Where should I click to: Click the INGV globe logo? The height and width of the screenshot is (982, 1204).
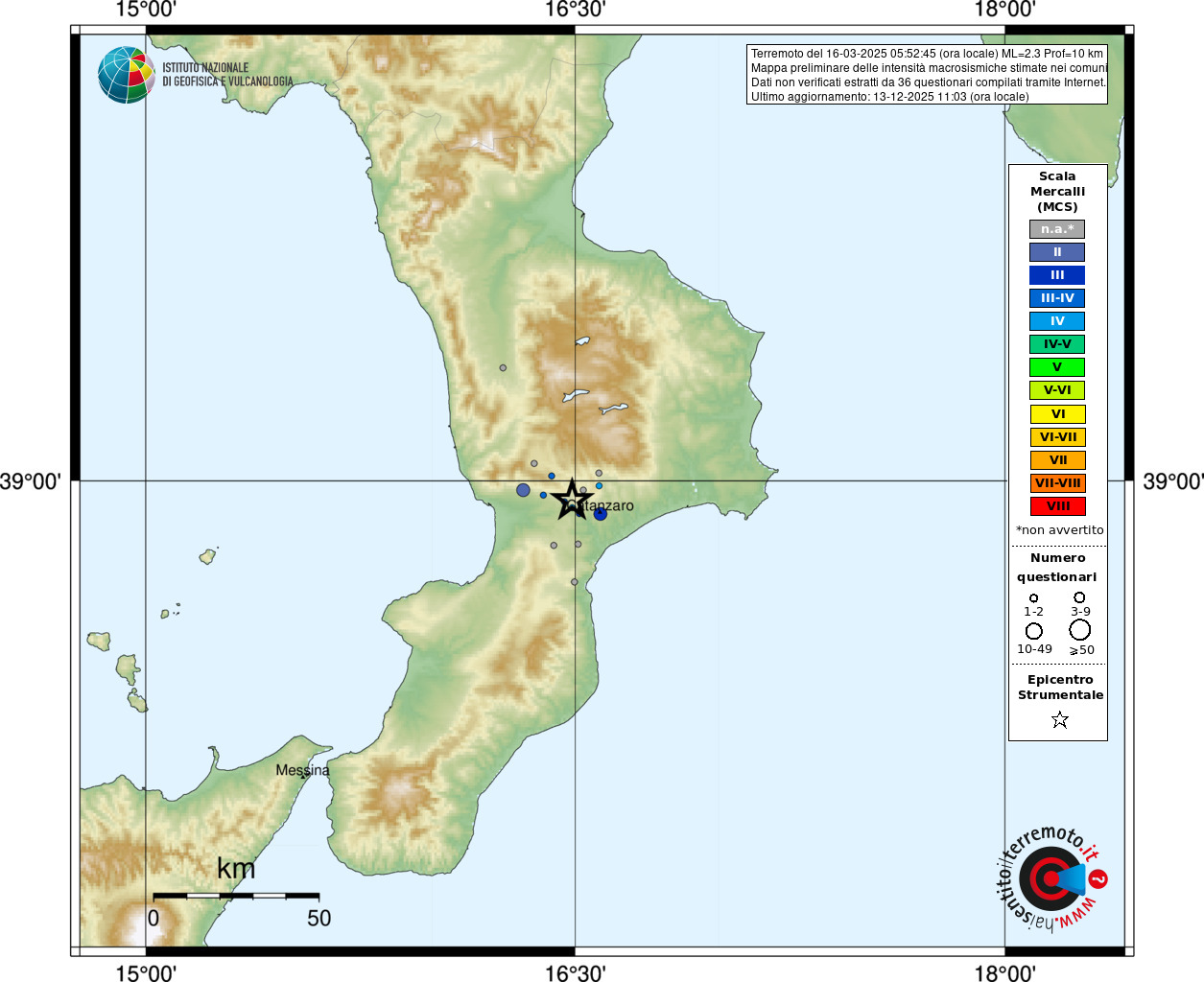point(126,75)
